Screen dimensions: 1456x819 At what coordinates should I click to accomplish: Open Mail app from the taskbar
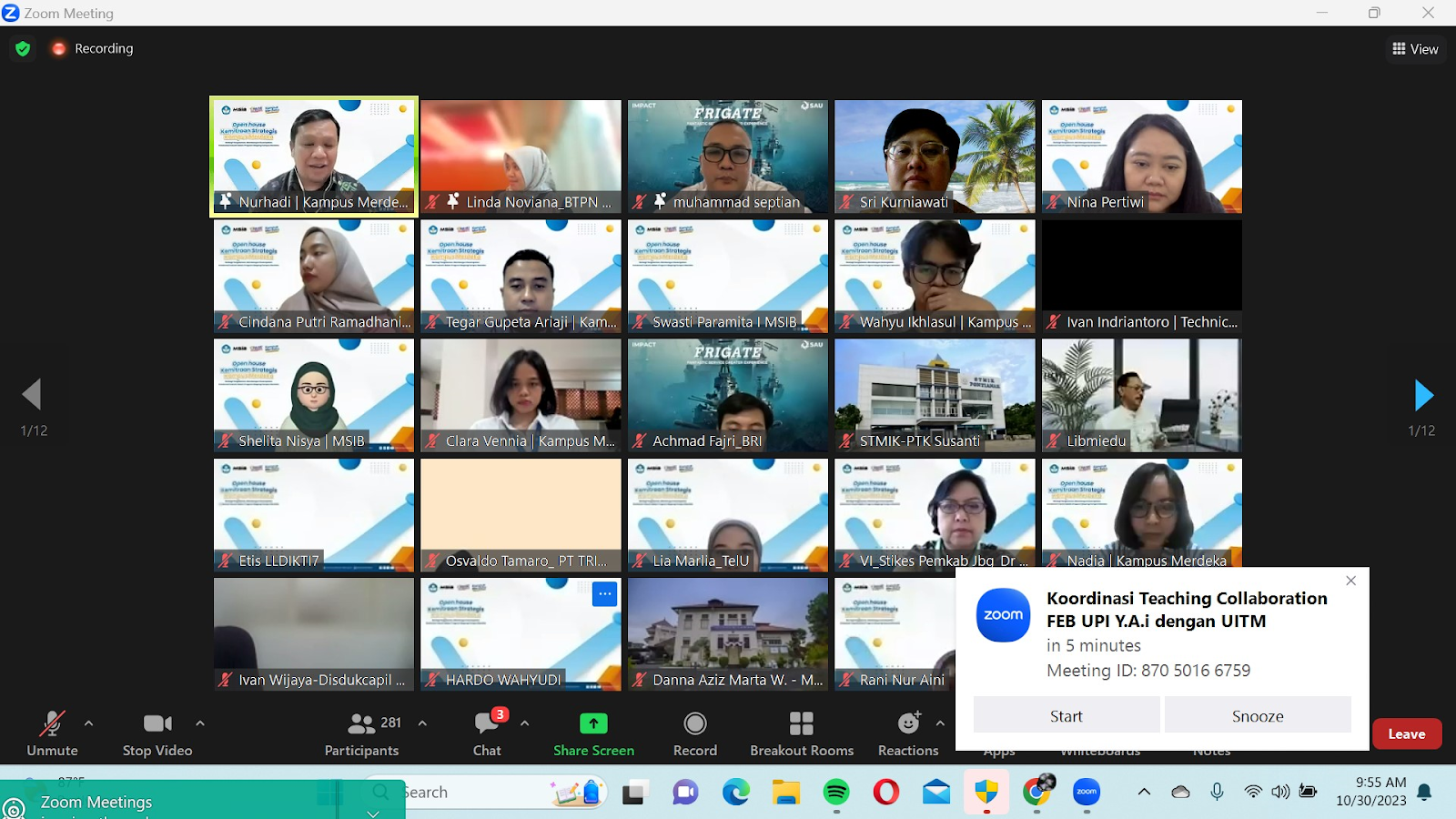click(x=935, y=793)
